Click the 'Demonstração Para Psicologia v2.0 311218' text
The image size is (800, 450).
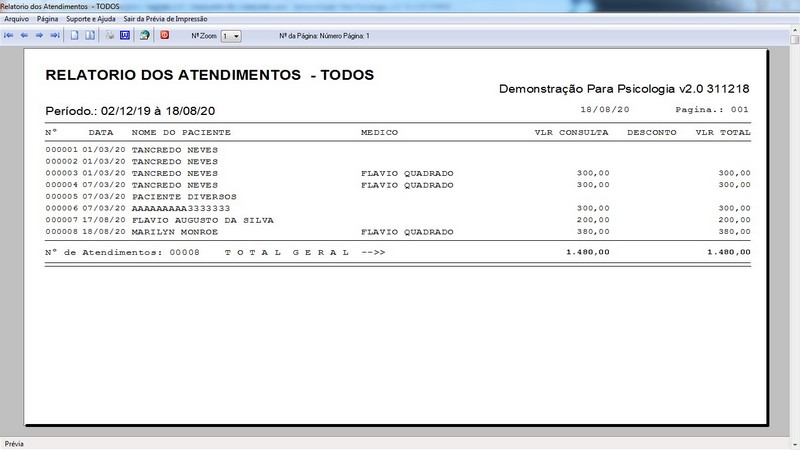click(x=624, y=89)
